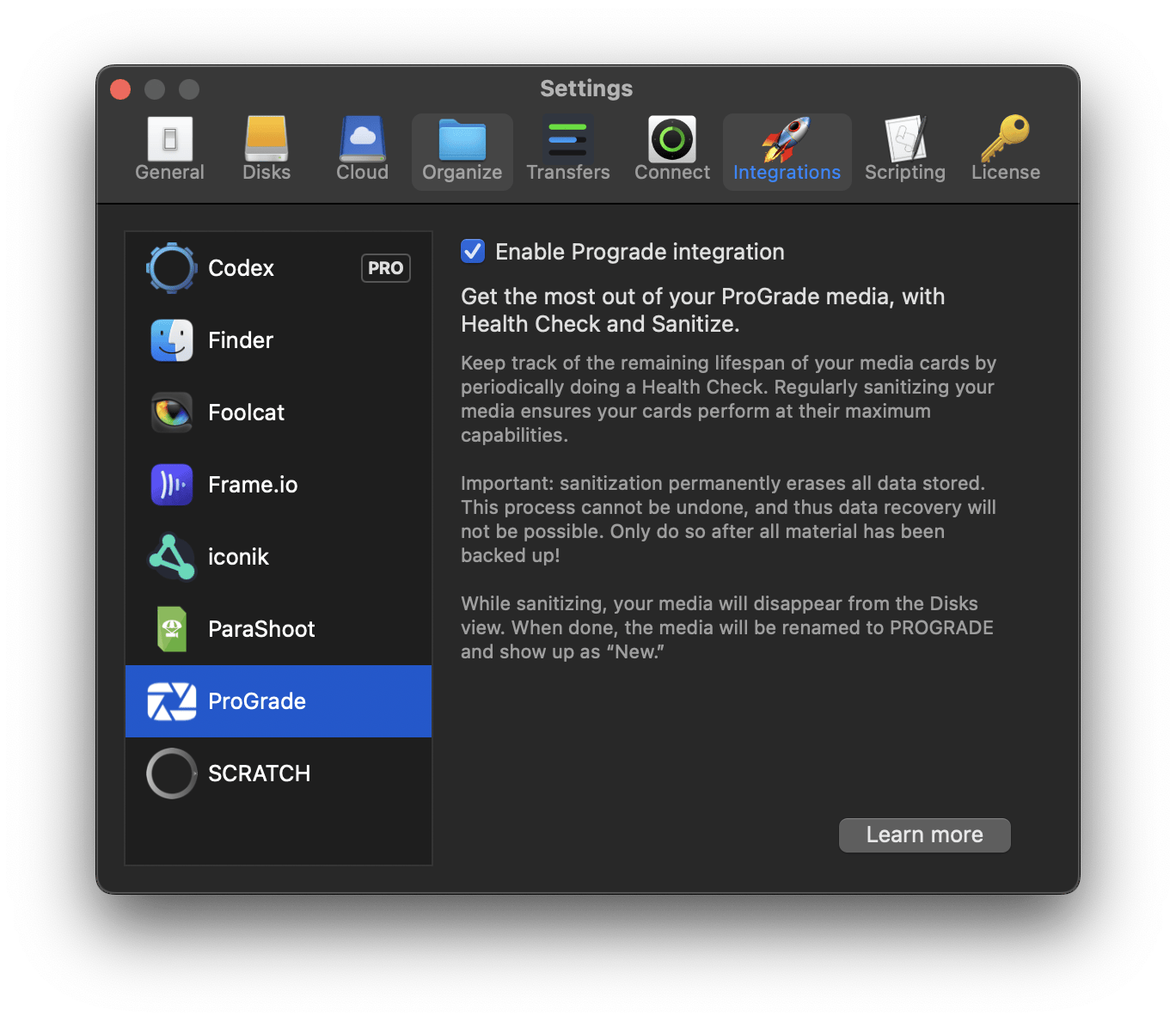Select iconik from the sidebar
Screen dimensions: 1176x1021
coord(238,557)
